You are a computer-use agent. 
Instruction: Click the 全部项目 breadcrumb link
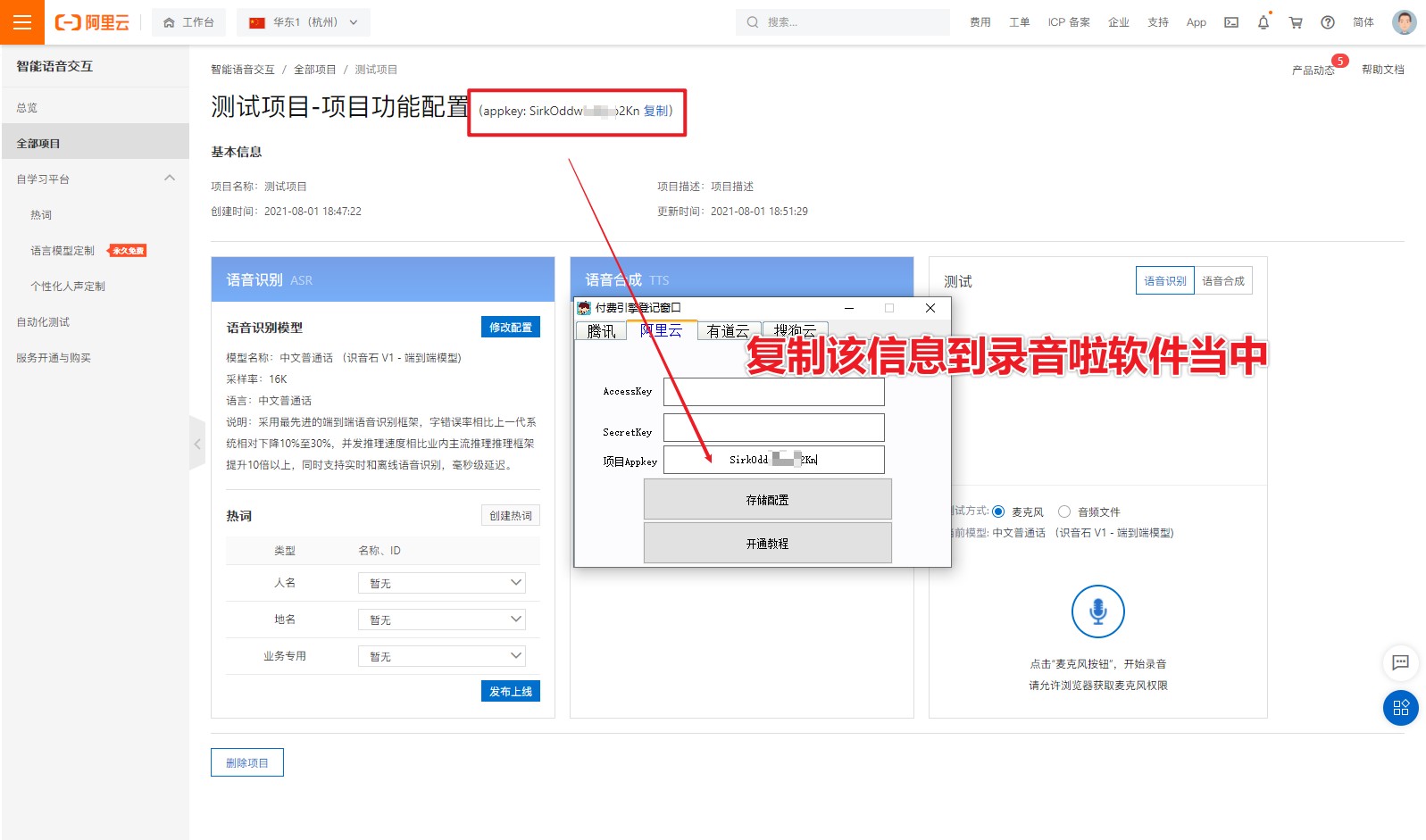[x=315, y=69]
